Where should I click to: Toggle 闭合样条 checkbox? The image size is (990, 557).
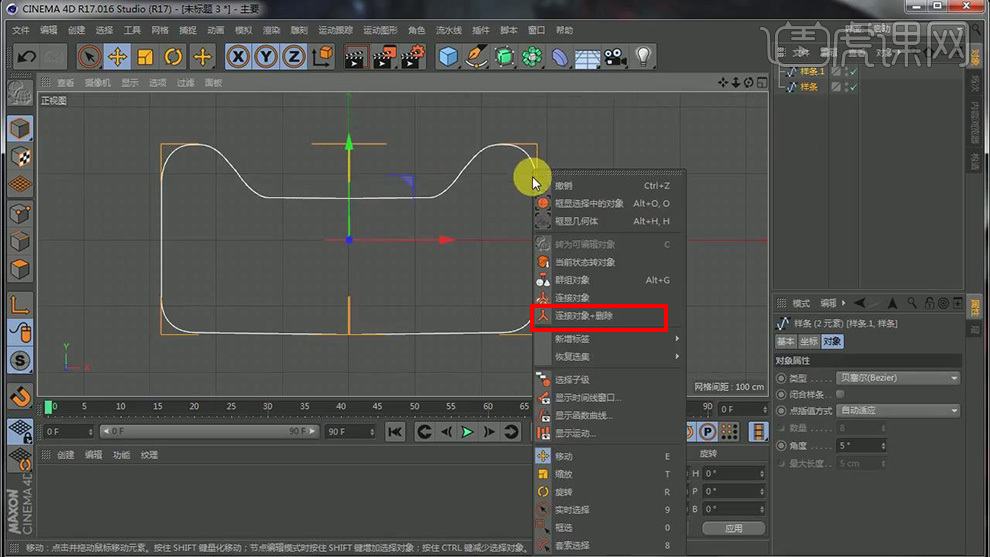click(x=840, y=394)
